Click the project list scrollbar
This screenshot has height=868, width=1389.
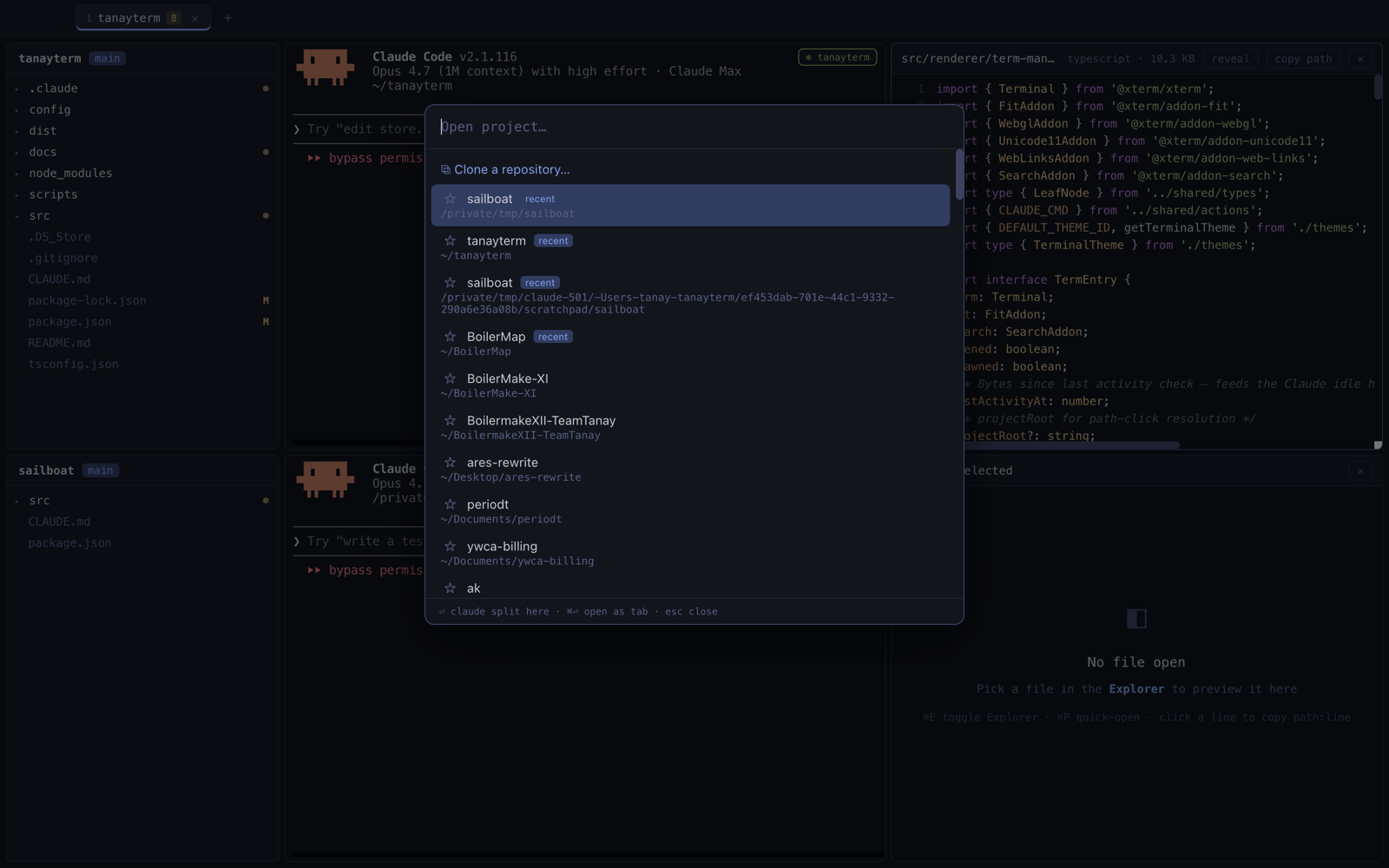[959, 174]
